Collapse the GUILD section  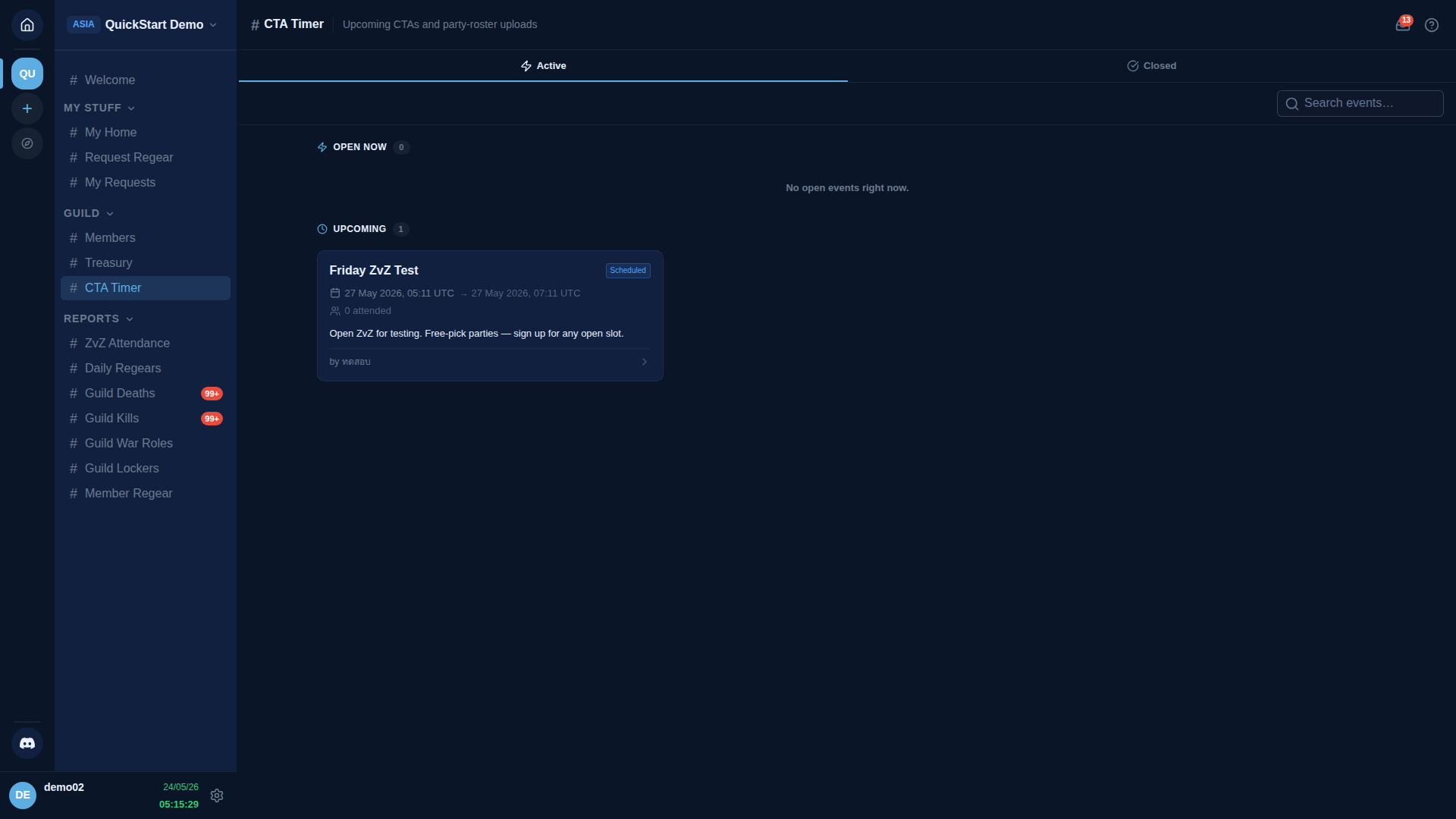89,213
